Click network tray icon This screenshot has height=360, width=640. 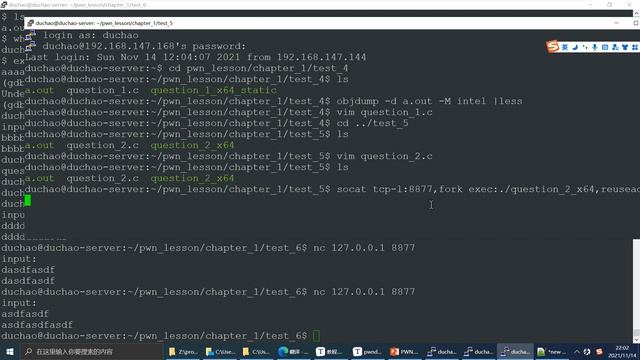[587, 351]
